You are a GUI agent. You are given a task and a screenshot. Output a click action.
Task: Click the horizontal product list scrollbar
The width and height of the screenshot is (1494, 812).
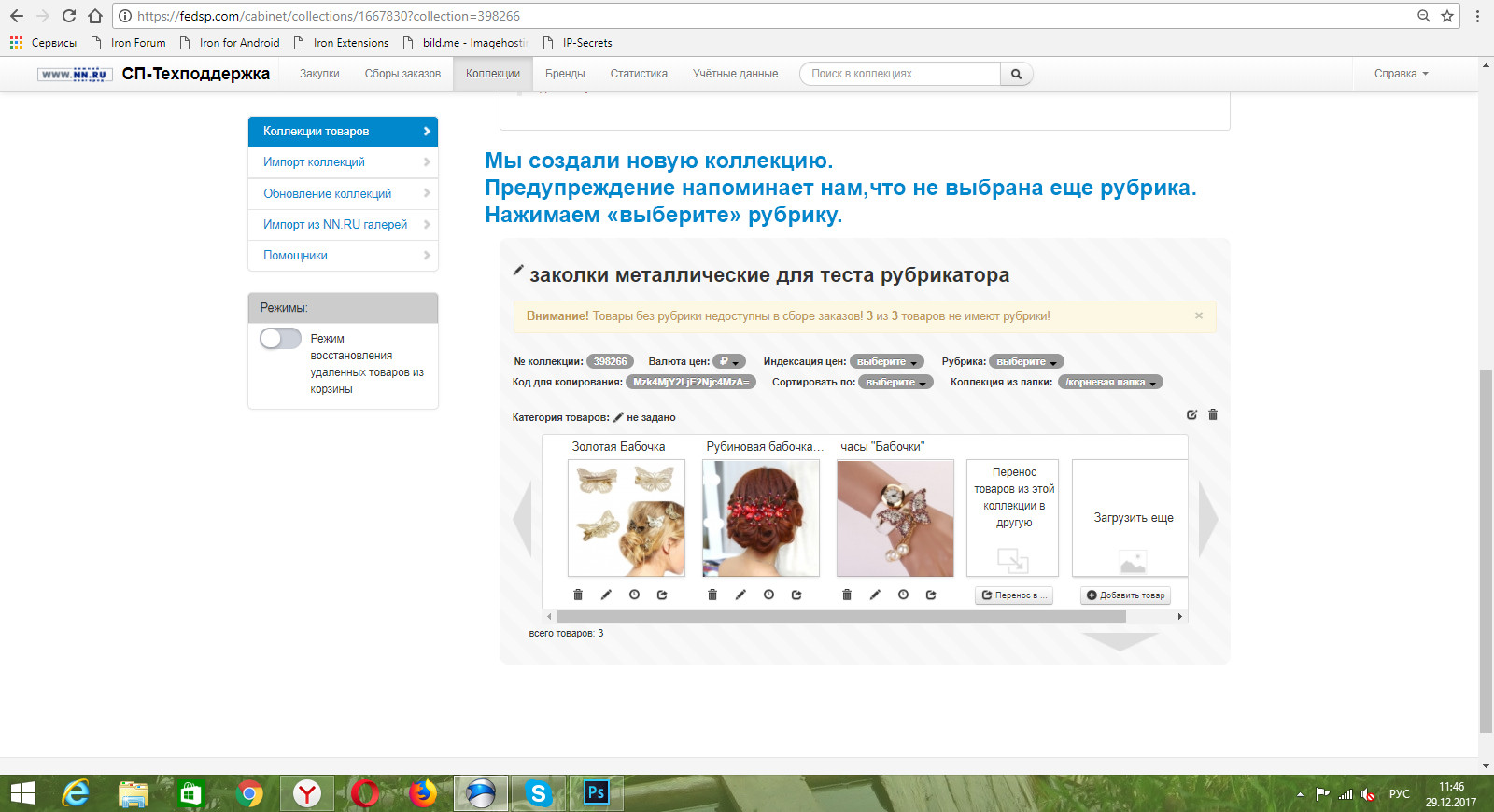coord(840,616)
